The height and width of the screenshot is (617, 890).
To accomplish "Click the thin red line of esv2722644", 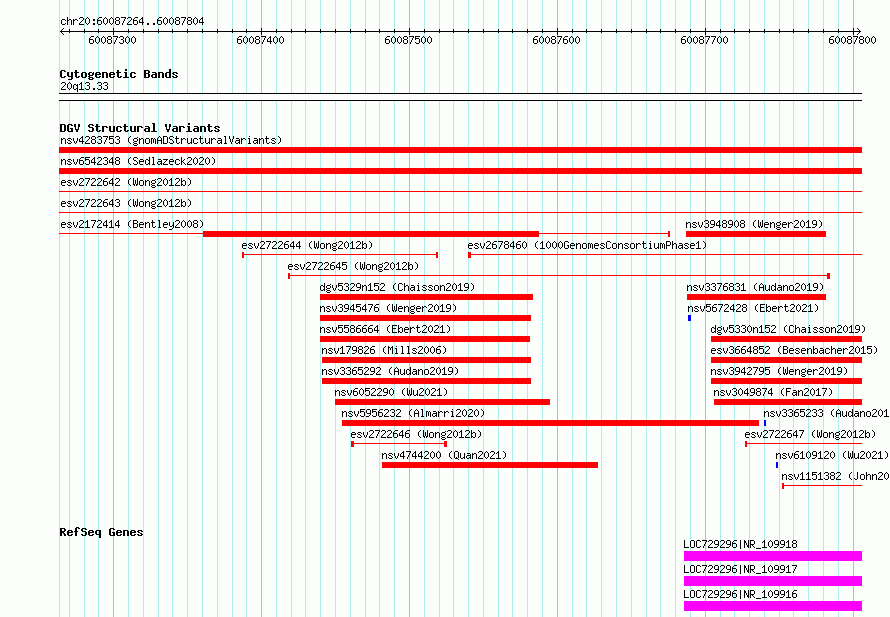I will click(340, 255).
